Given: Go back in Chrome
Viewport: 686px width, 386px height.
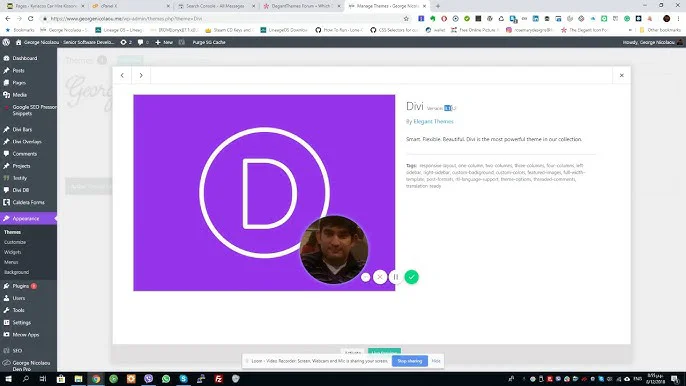Looking at the screenshot, I should (7, 19).
